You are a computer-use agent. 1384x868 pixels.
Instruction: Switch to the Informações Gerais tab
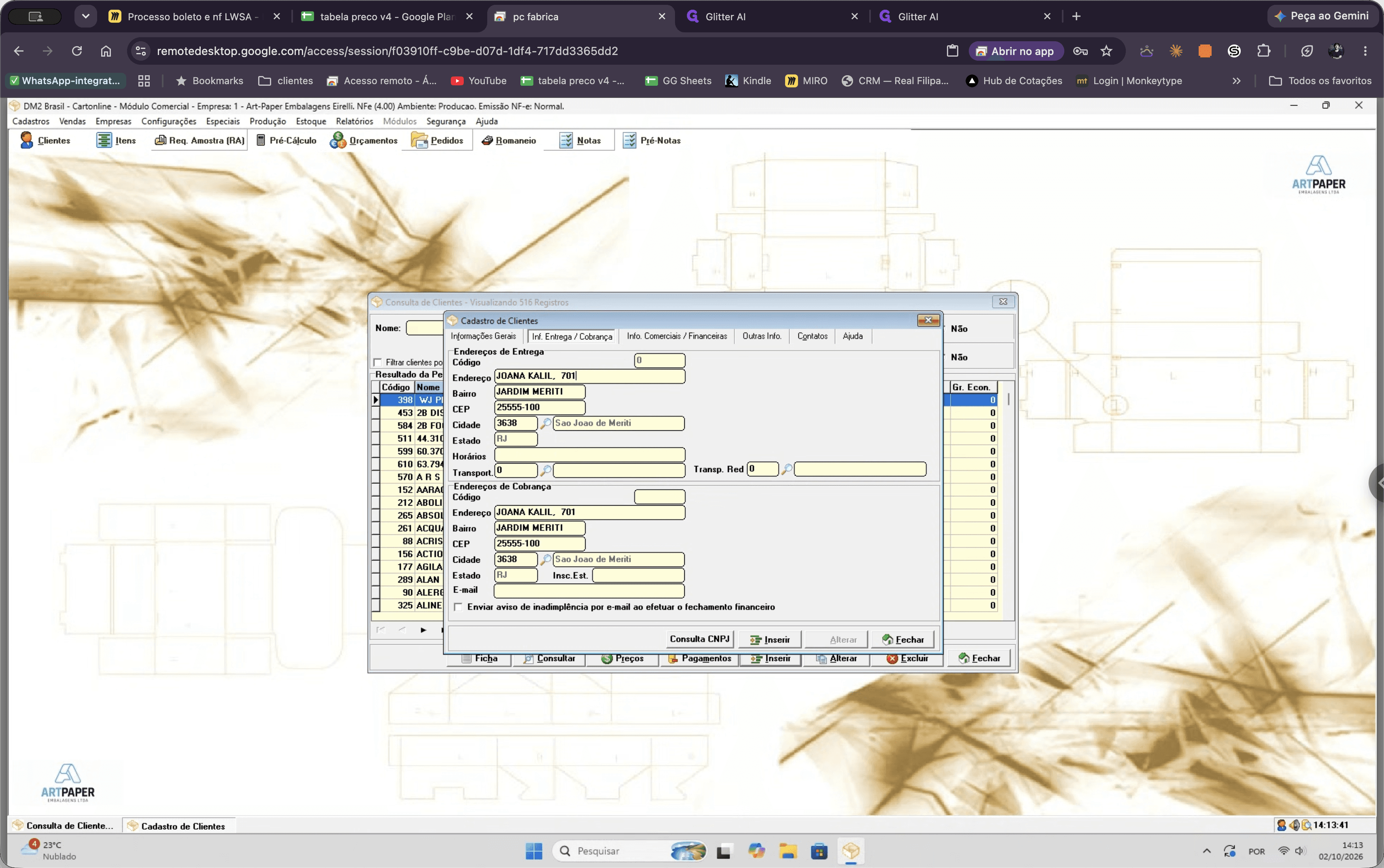point(483,337)
